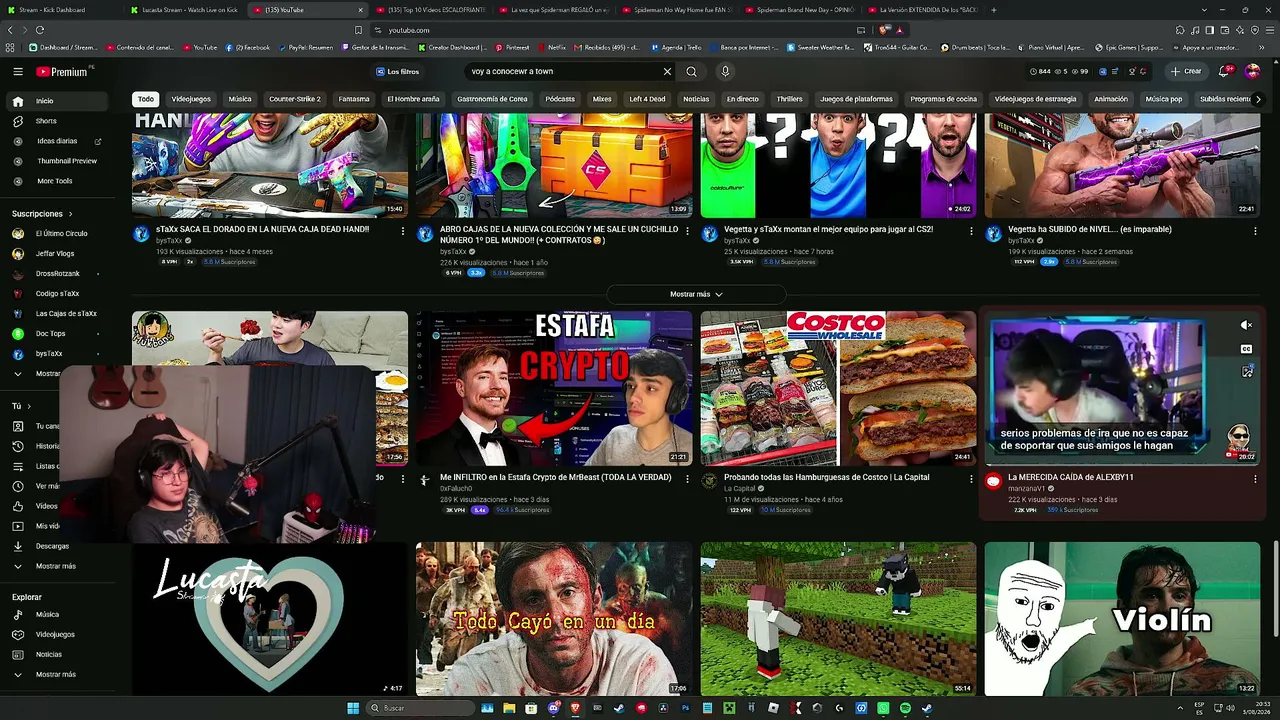Expand the Suscripciones section
Image resolution: width=1280 pixels, height=720 pixels.
pyautogui.click(x=42, y=214)
